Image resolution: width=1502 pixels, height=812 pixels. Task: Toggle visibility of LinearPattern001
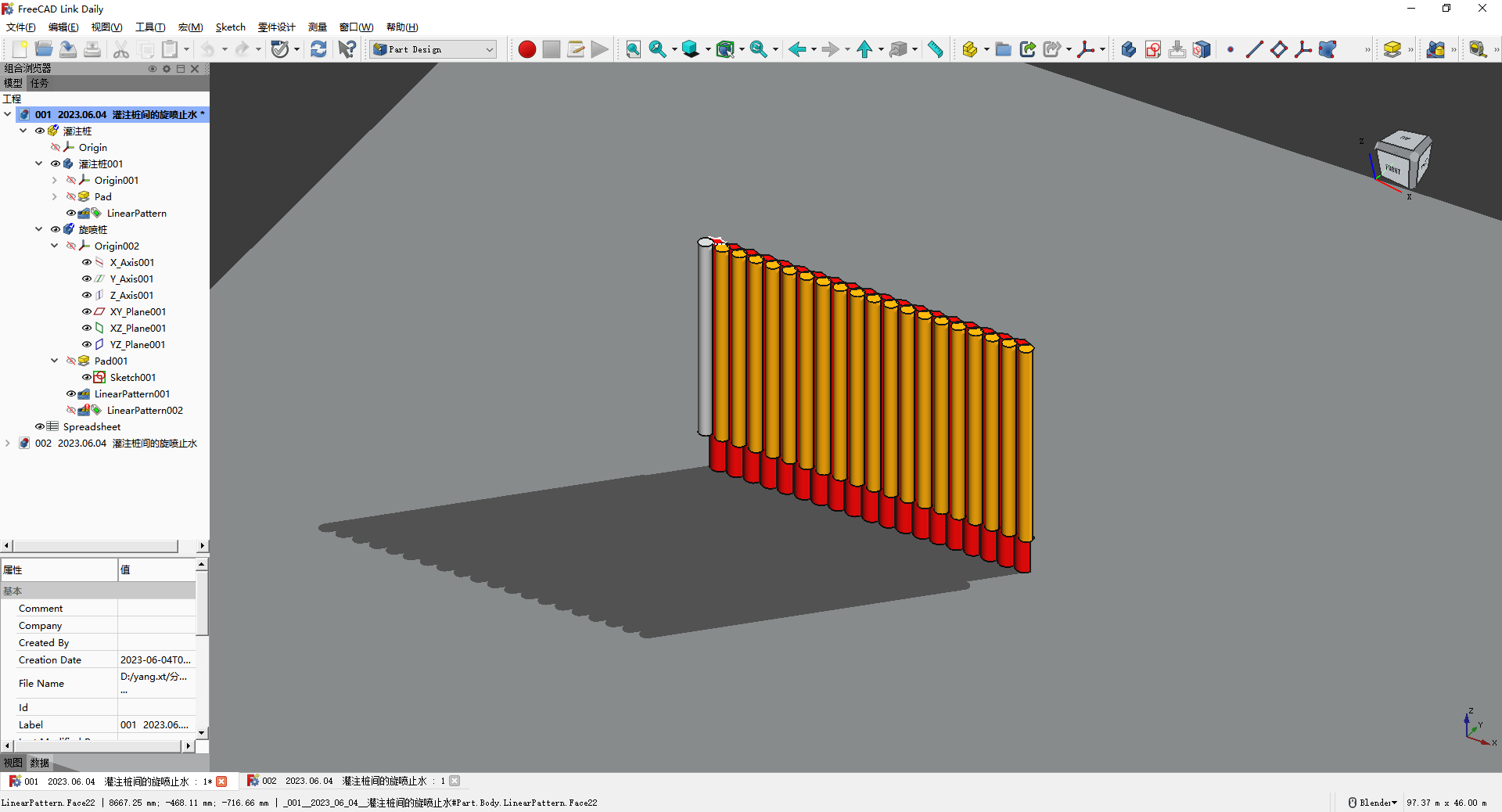click(x=71, y=393)
